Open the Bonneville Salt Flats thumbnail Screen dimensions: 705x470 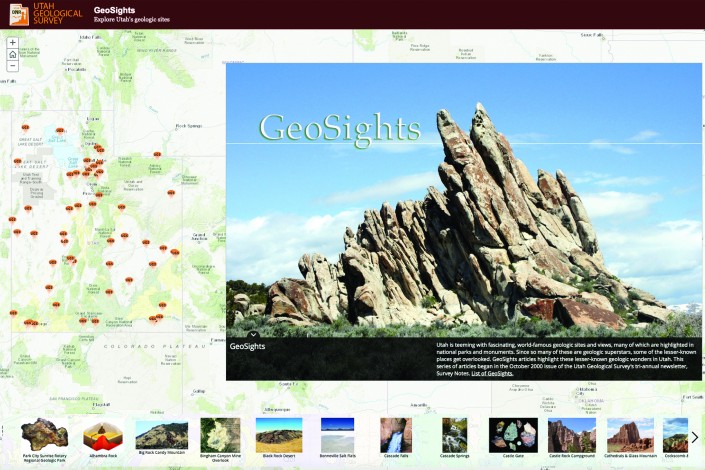point(338,435)
